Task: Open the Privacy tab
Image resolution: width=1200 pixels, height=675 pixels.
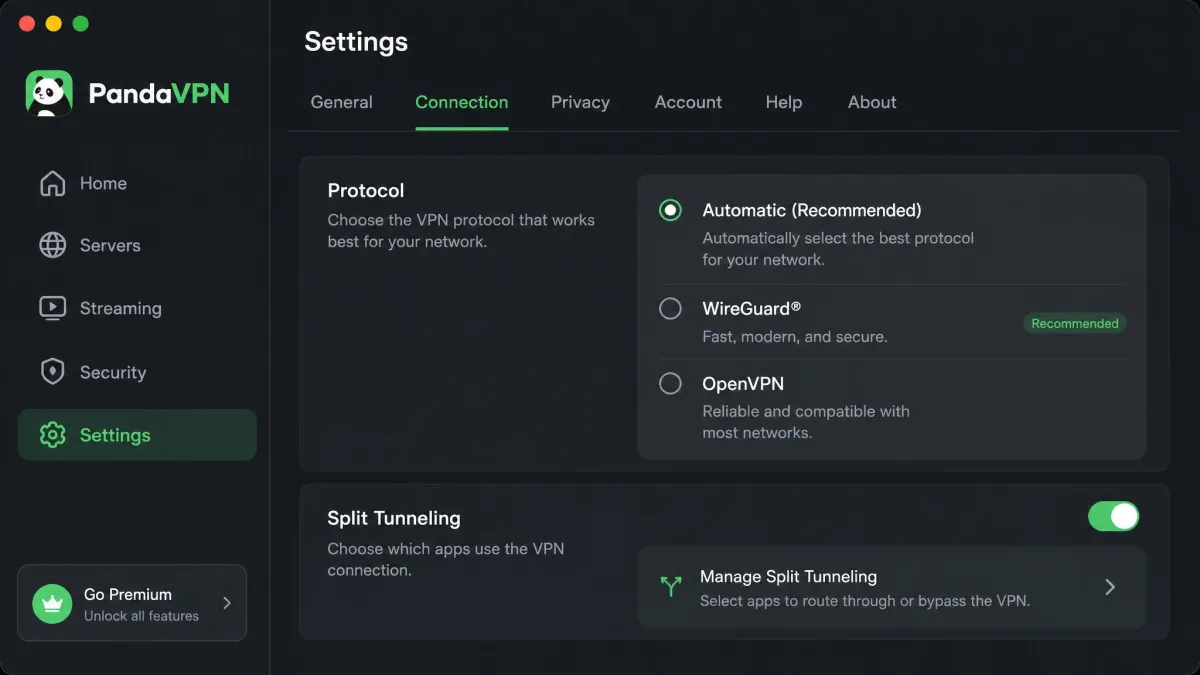Action: pos(580,102)
